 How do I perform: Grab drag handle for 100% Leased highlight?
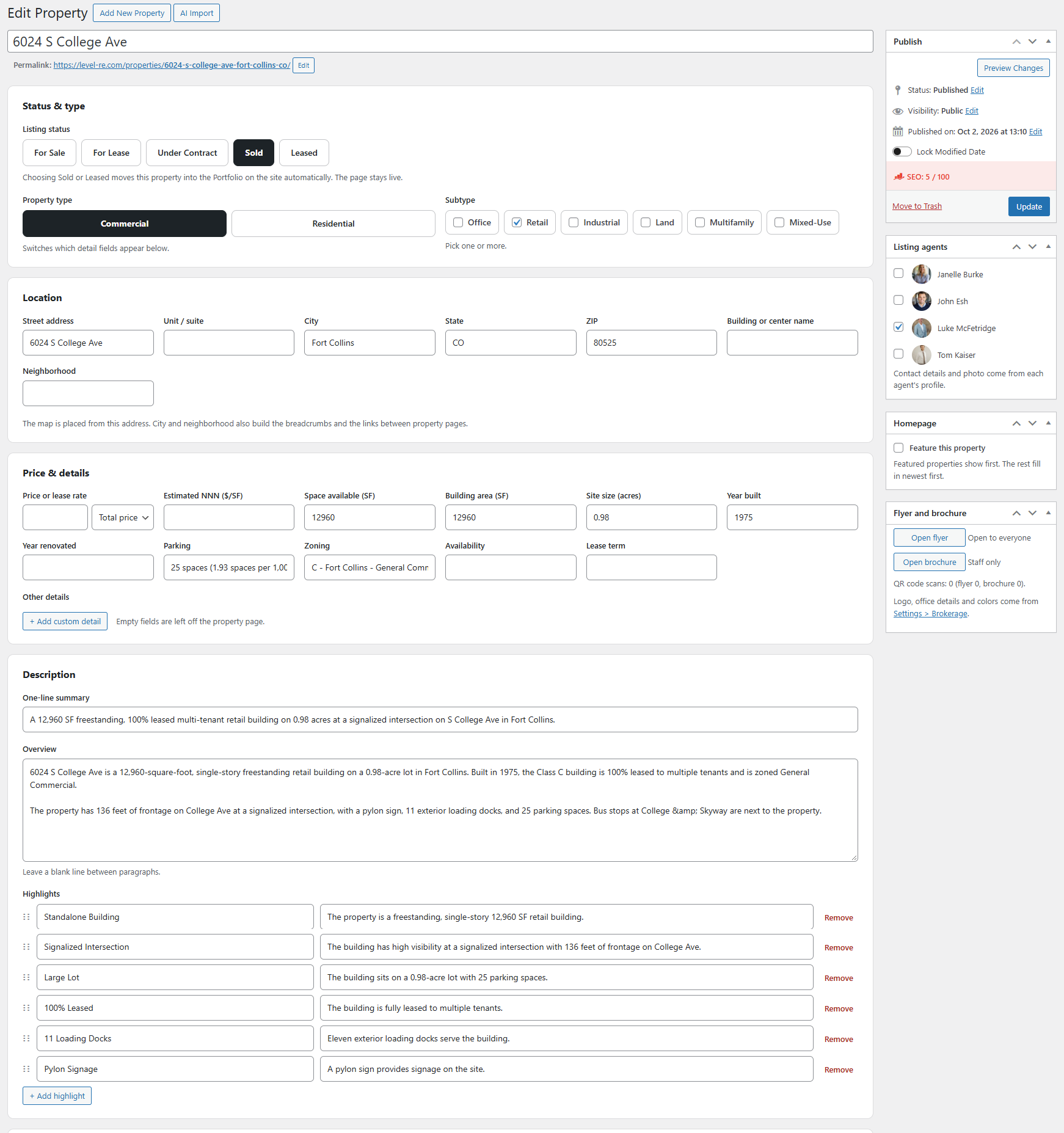[26, 1008]
